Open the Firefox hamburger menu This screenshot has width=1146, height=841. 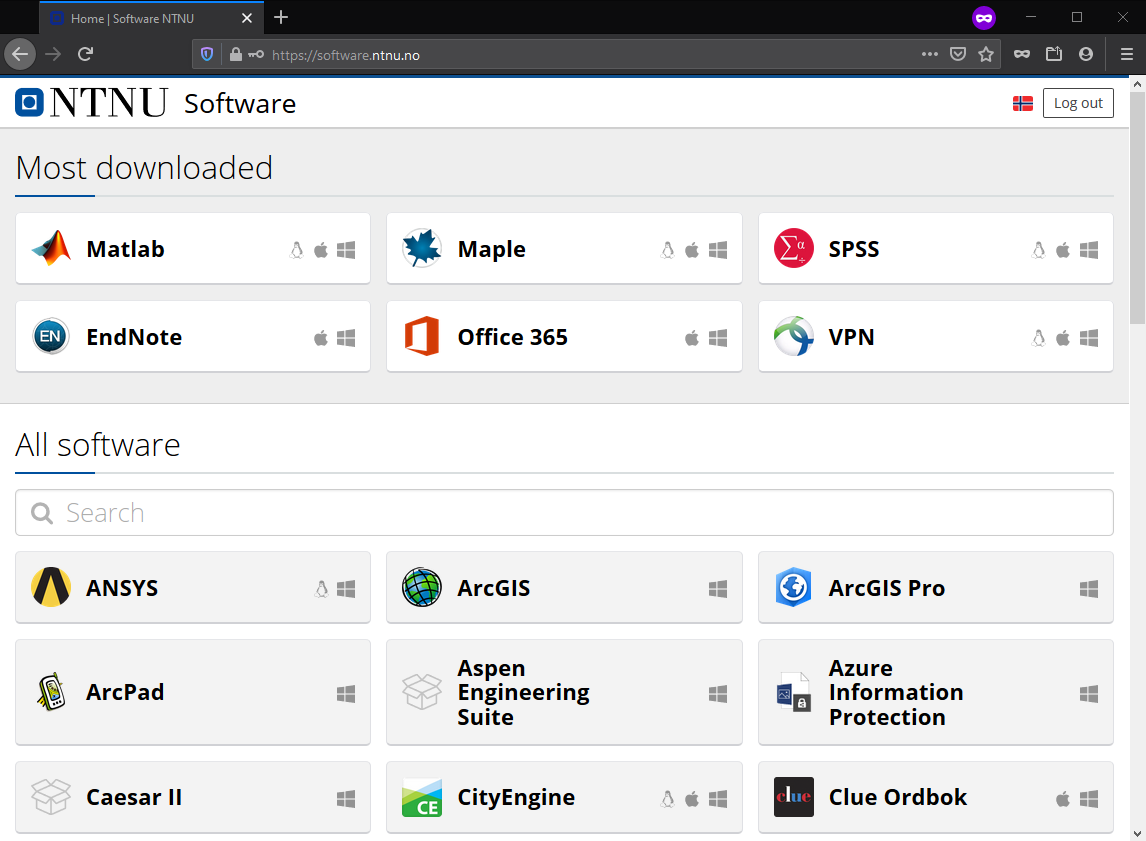click(1126, 54)
